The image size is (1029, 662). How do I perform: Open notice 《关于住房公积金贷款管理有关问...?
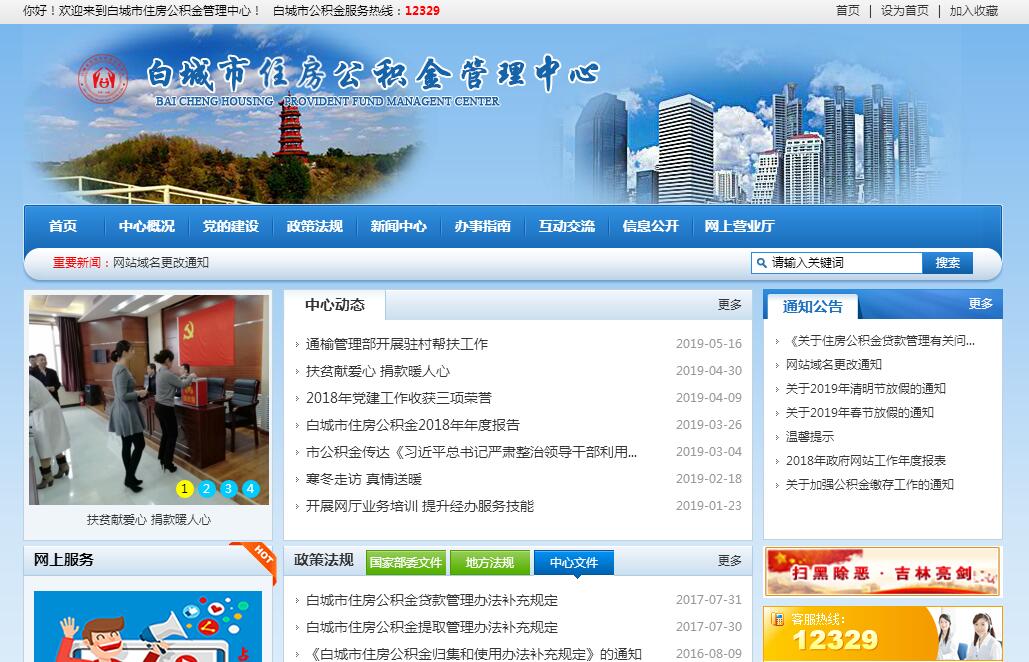[x=880, y=341]
